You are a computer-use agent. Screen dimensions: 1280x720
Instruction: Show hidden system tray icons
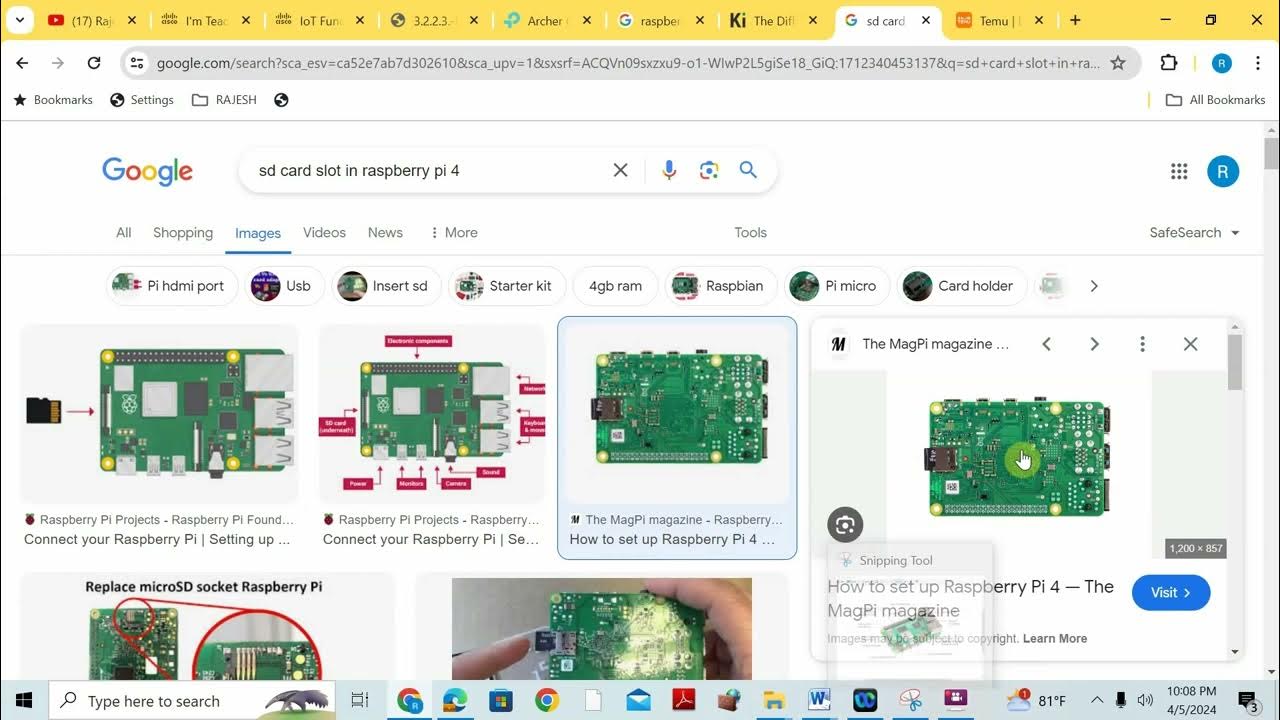[x=1097, y=700]
